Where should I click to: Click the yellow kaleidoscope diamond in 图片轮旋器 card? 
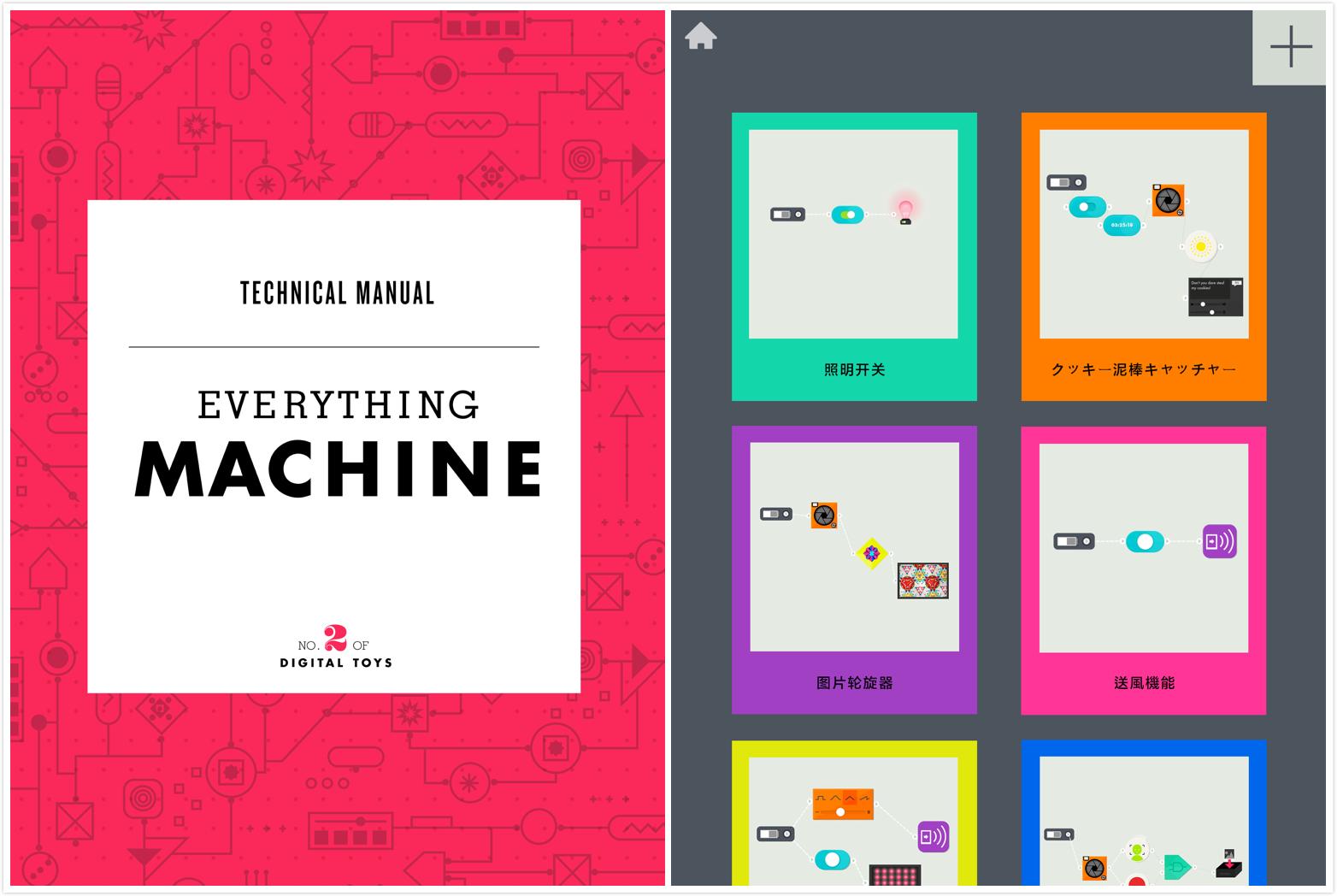click(x=871, y=554)
